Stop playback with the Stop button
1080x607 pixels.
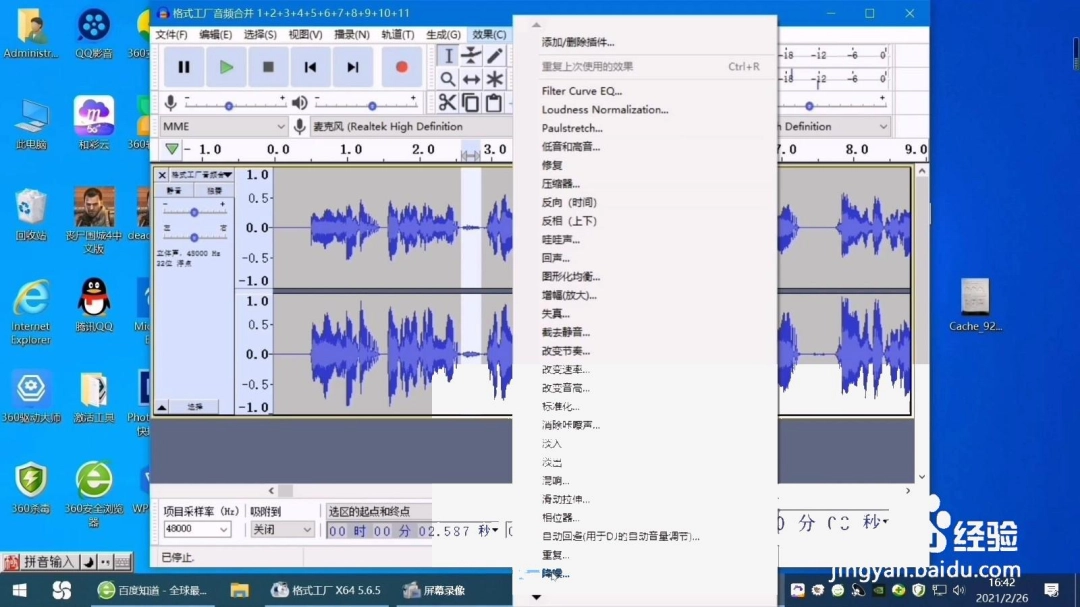[x=268, y=67]
